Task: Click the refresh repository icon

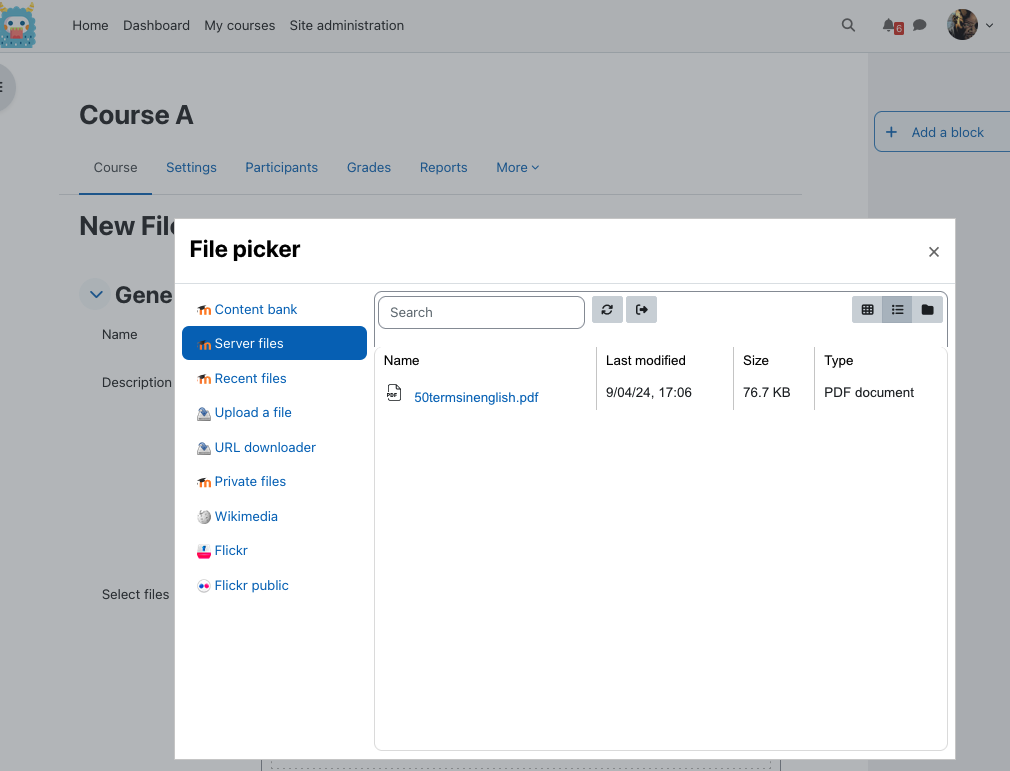Action: click(x=607, y=310)
